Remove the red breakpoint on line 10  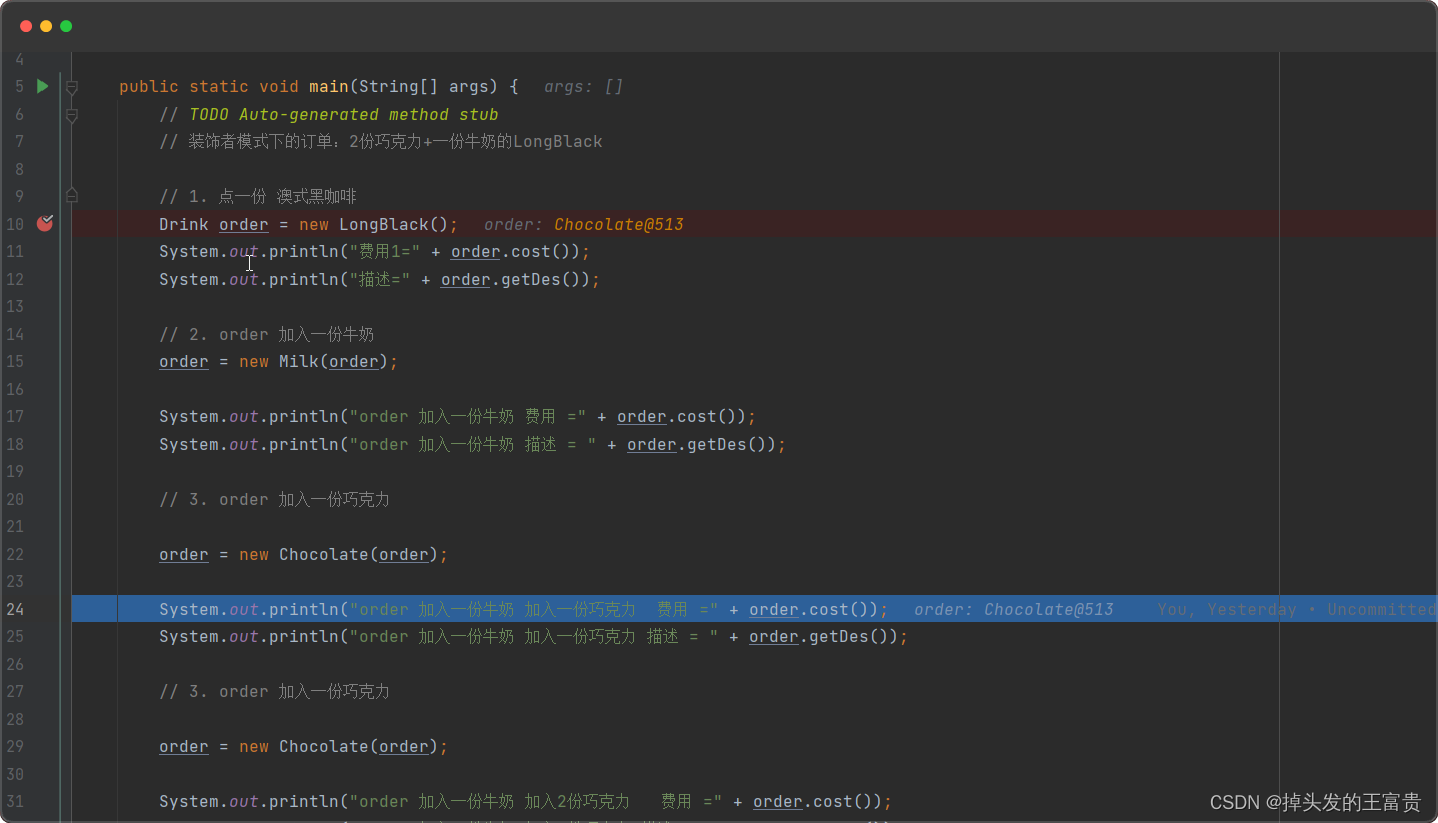click(44, 223)
